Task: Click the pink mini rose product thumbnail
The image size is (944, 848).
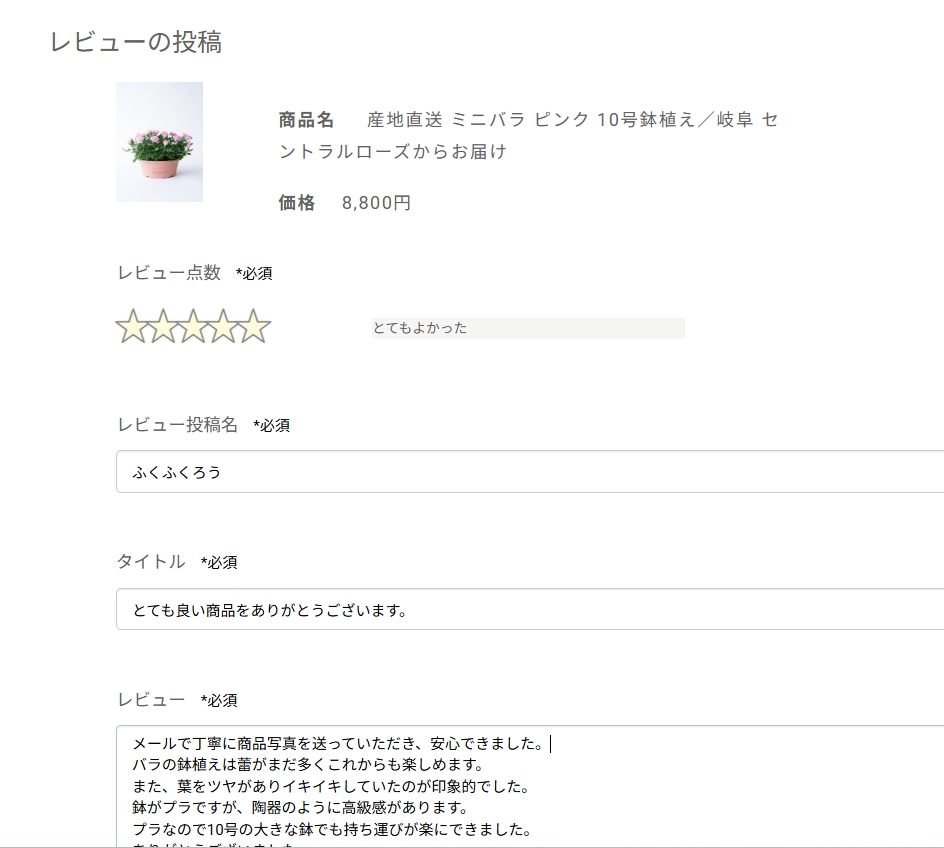Action: 159,143
